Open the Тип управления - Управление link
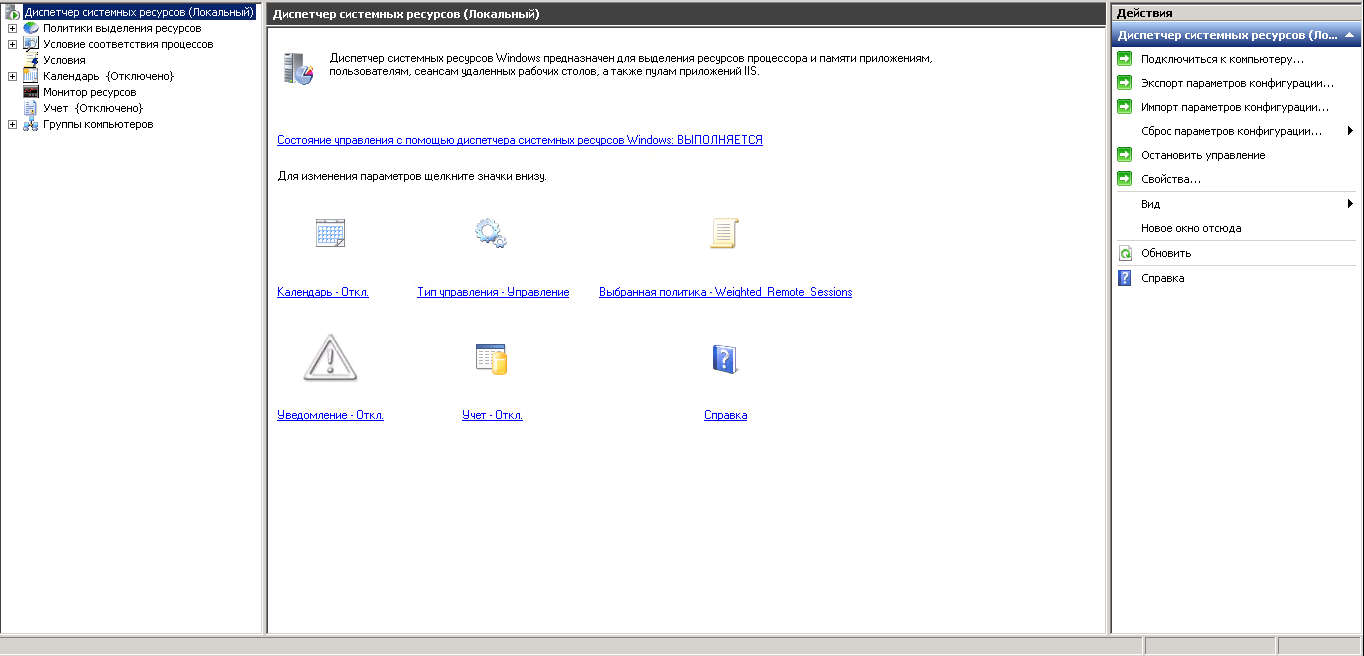 pyautogui.click(x=493, y=292)
